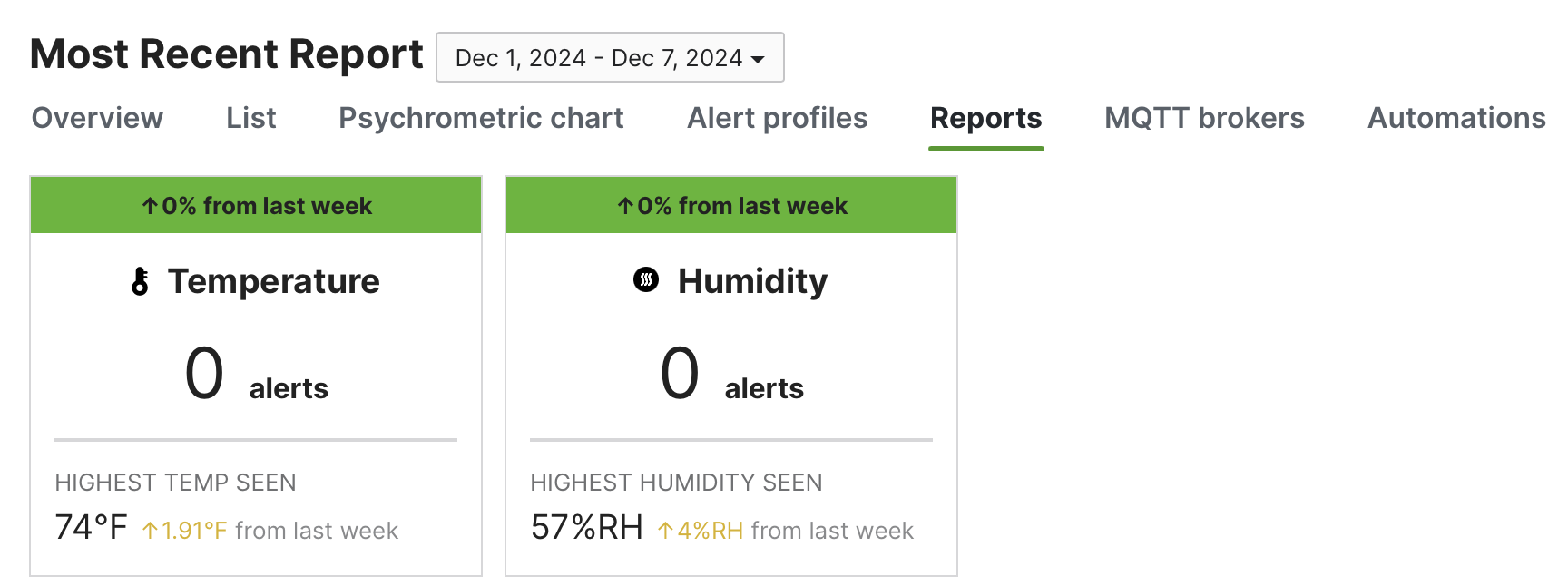Image resolution: width=1568 pixels, height=586 pixels.
Task: Click the List view tab
Action: [250, 118]
